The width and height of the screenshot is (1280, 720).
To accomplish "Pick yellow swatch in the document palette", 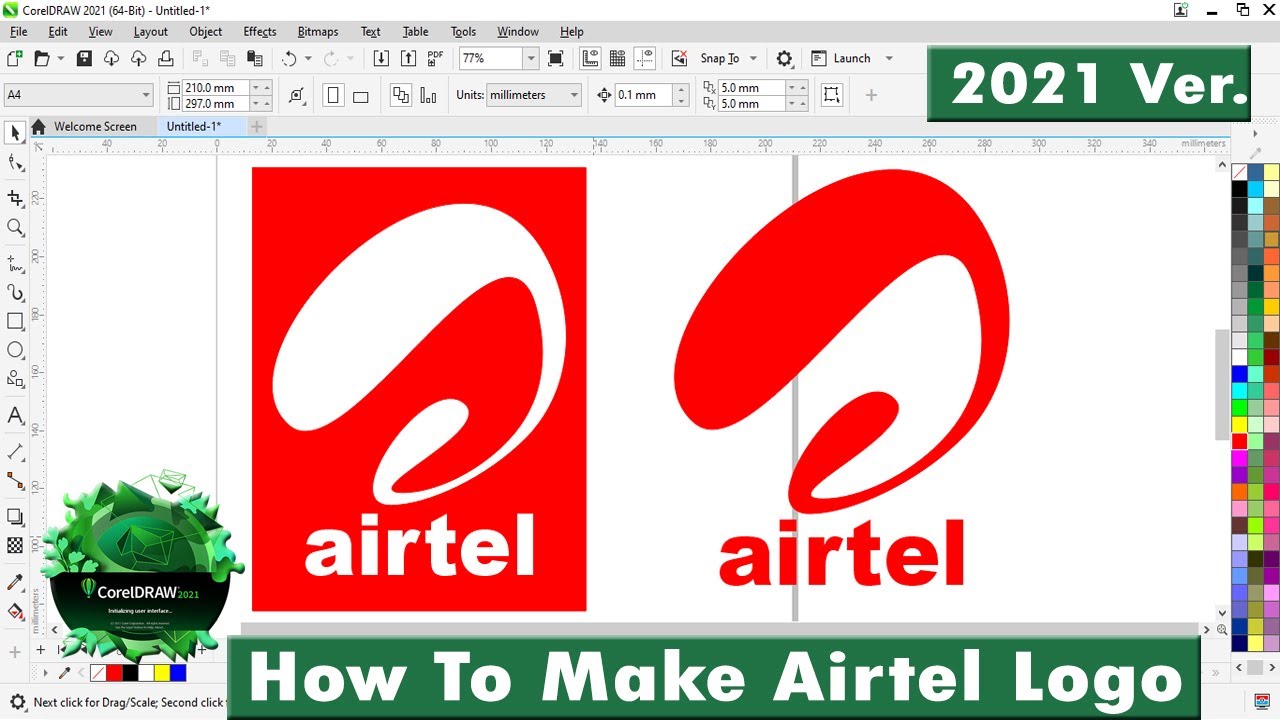I will (162, 673).
